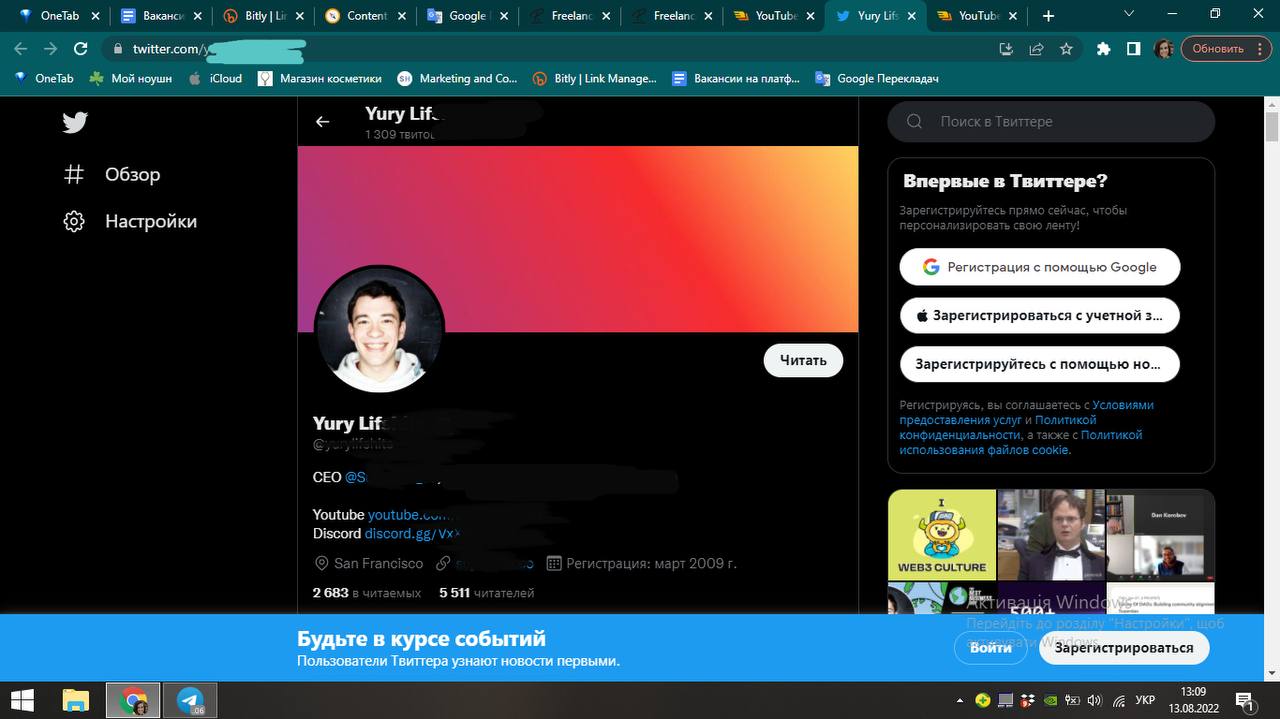Open Windows Start menu

pos(21,700)
